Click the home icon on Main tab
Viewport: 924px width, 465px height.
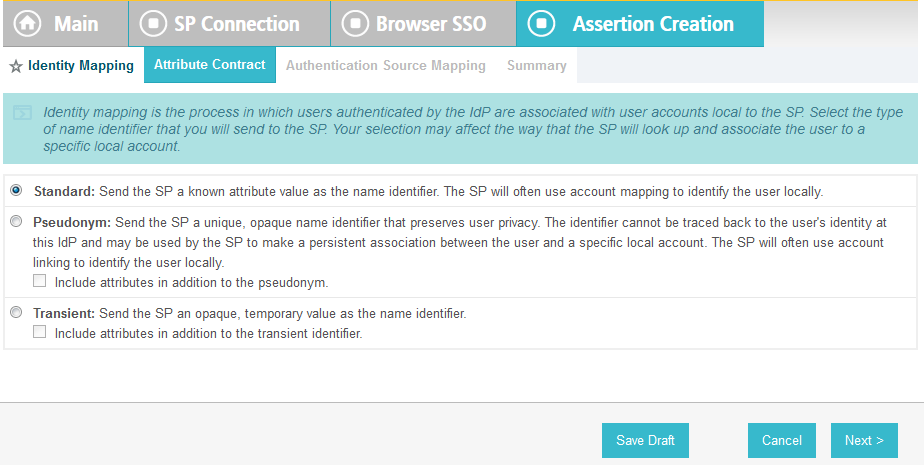coord(27,24)
